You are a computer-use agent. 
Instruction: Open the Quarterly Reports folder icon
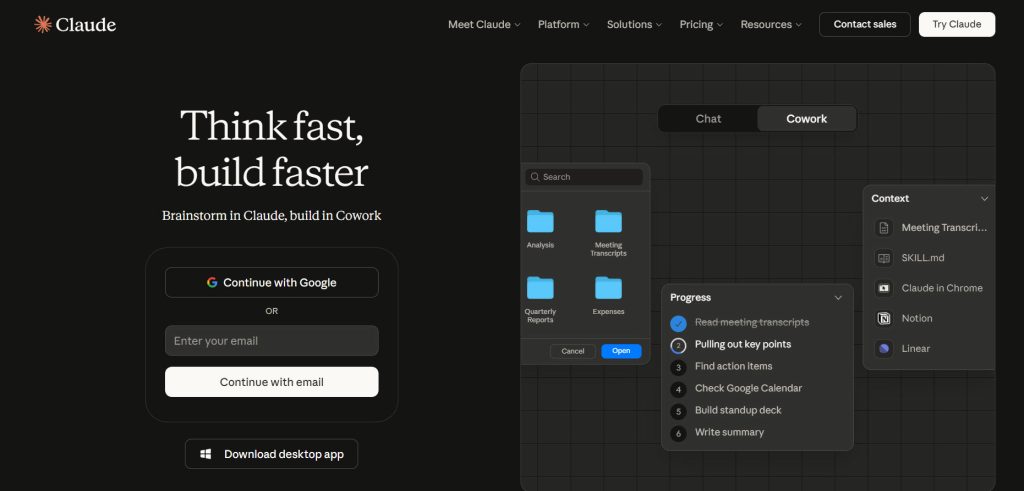540,288
